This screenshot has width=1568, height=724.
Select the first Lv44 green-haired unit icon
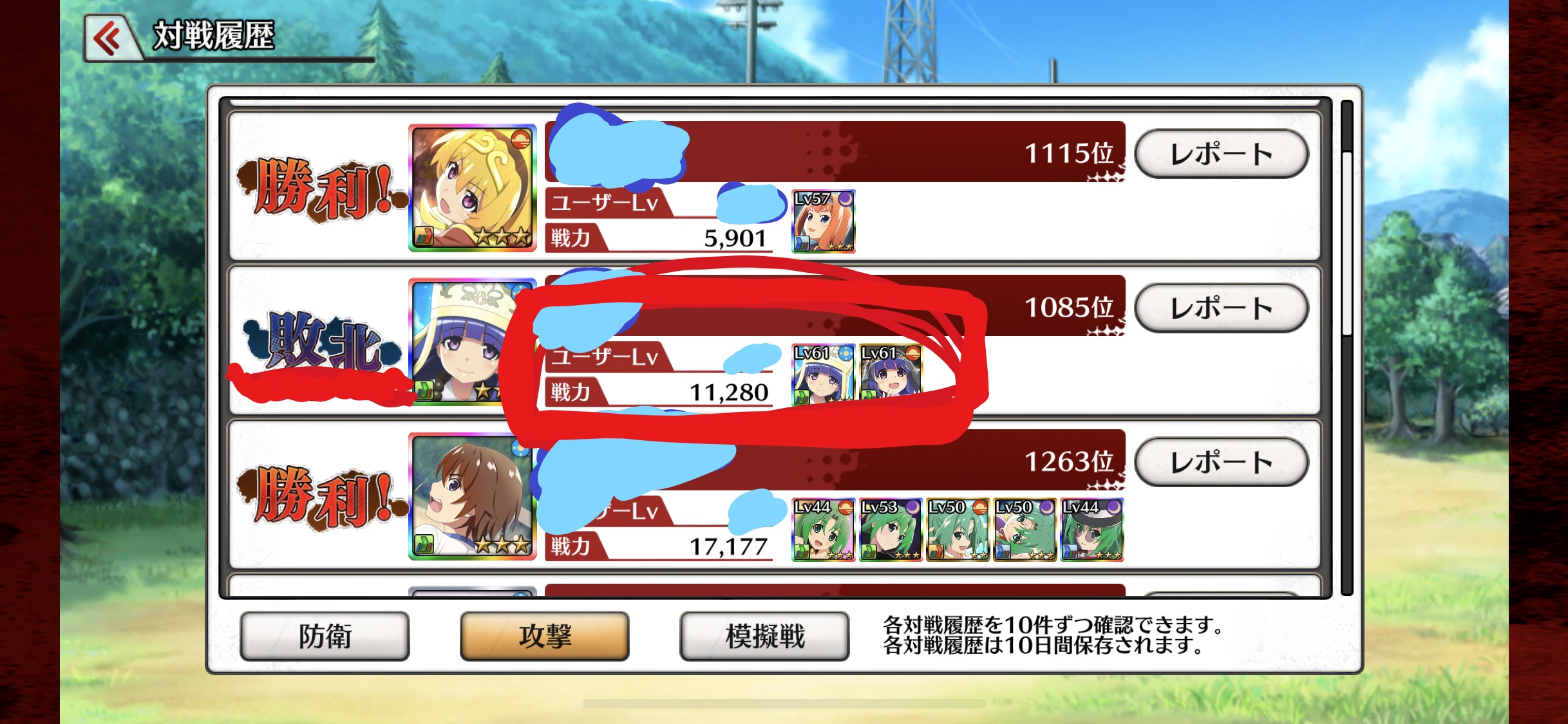823,530
